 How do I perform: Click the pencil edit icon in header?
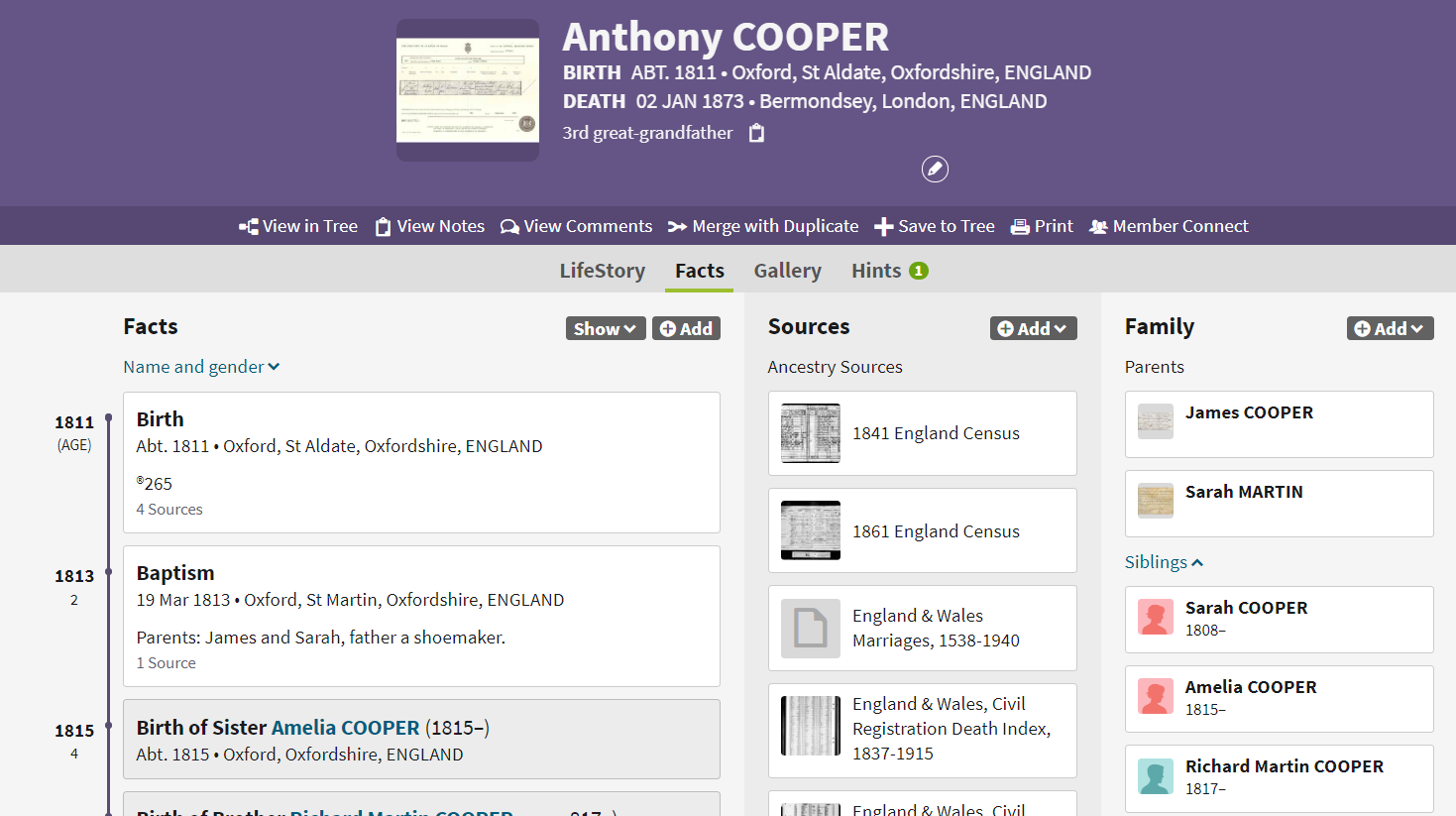point(935,170)
